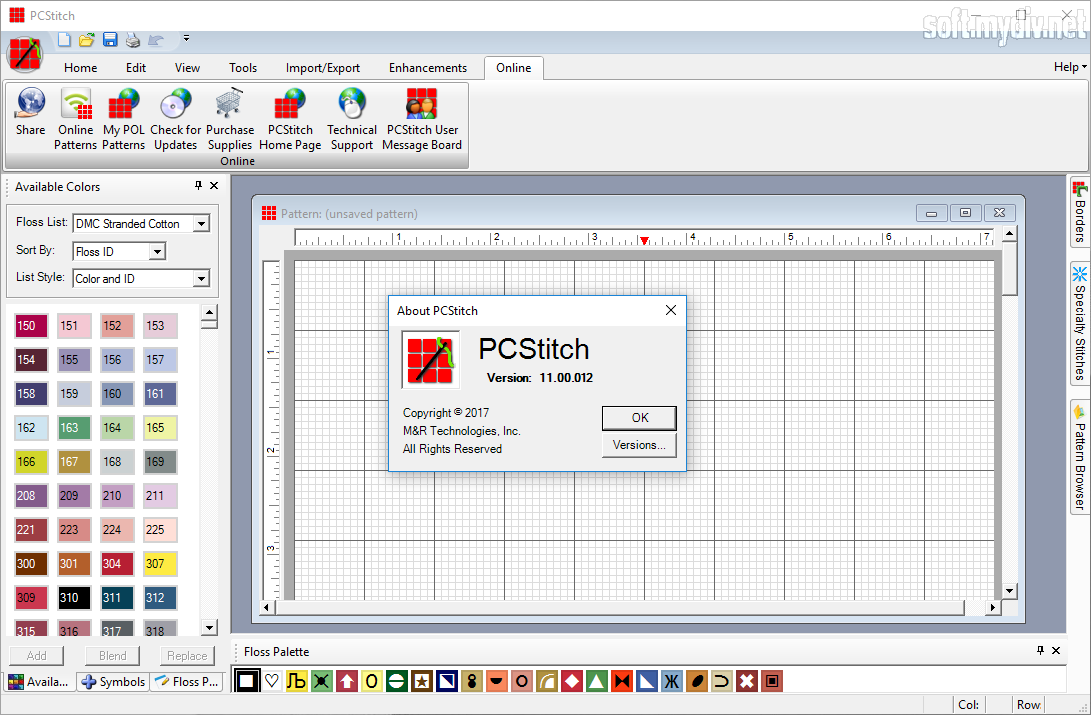
Task: Expand the Specialty Stitches side panel
Action: click(x=1079, y=323)
